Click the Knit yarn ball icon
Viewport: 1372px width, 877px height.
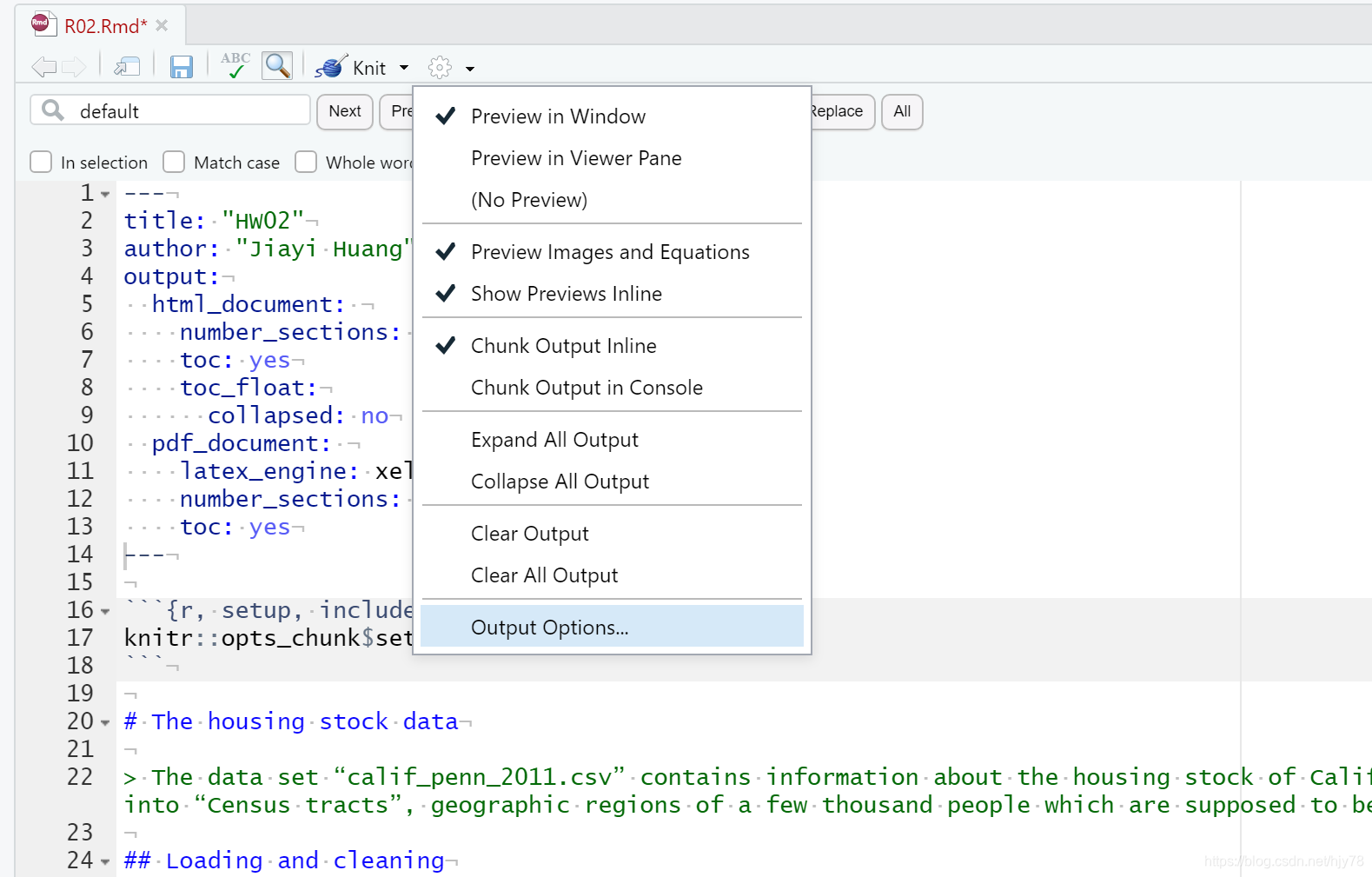pyautogui.click(x=331, y=67)
